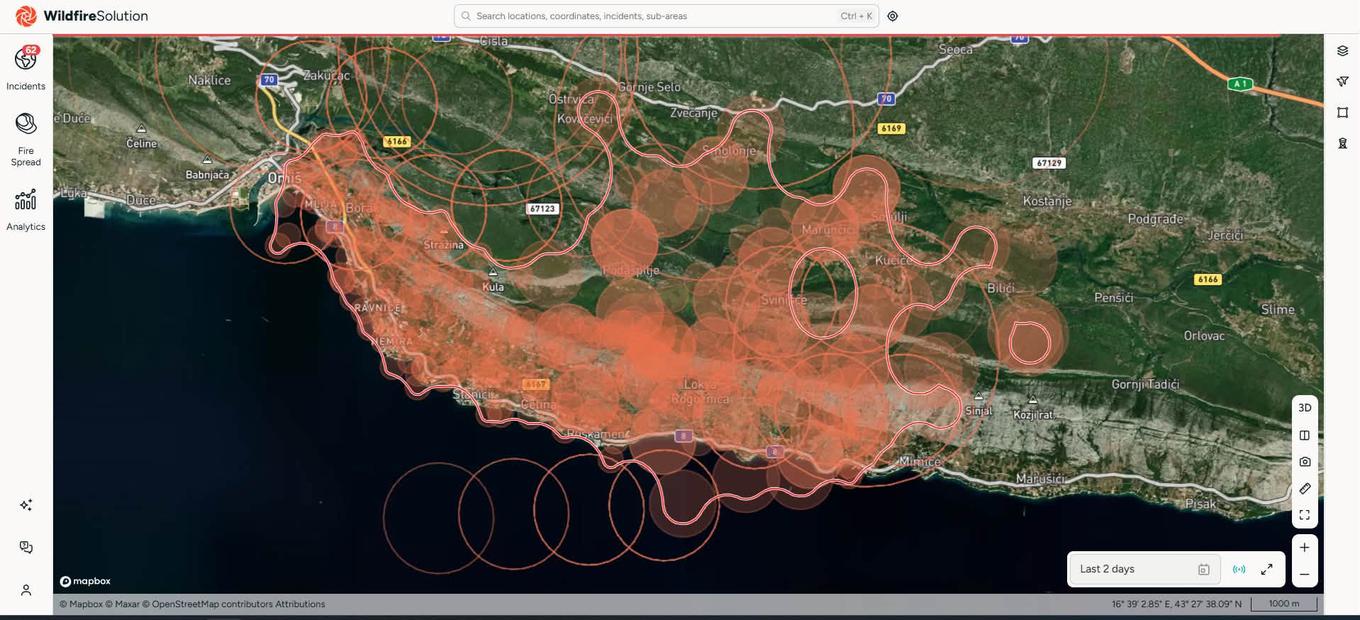Select the ruler measure tool

coord(1305,489)
